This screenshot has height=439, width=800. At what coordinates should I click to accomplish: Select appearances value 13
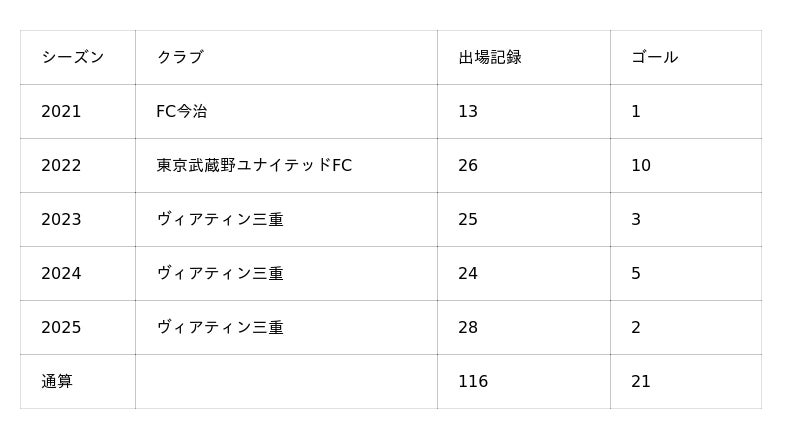pyautogui.click(x=468, y=111)
